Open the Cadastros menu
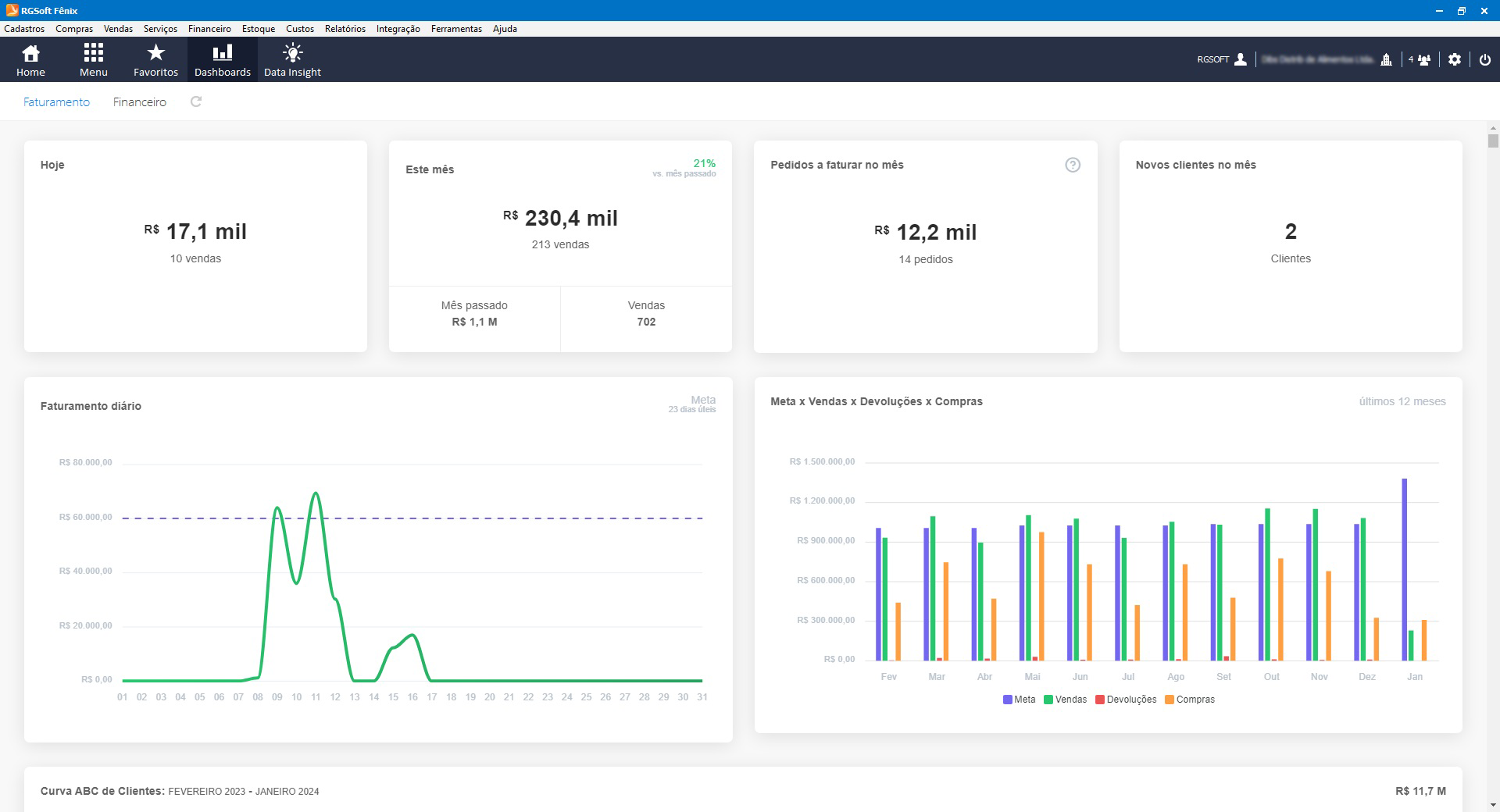The image size is (1500, 812). 24,29
